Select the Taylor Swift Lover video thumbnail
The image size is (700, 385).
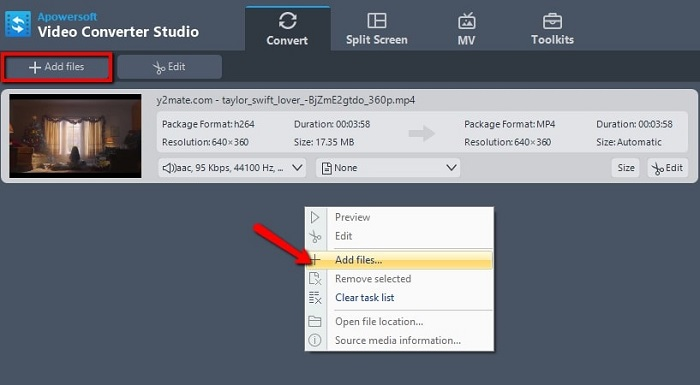(x=75, y=136)
